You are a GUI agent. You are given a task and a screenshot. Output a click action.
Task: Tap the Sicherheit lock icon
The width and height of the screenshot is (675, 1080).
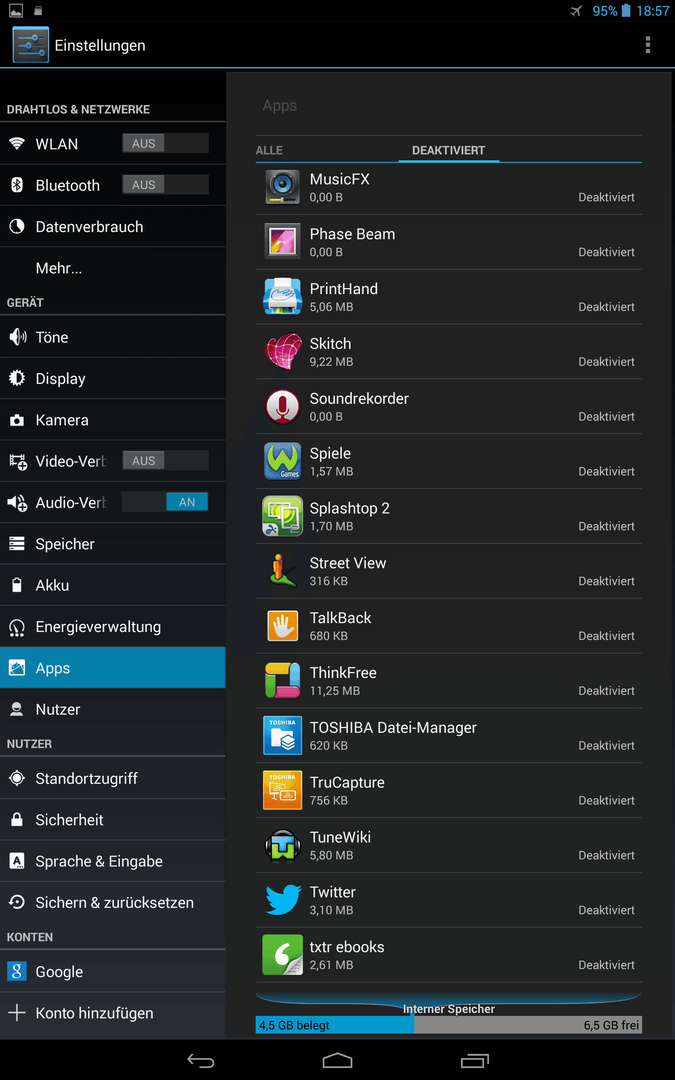click(x=17, y=820)
